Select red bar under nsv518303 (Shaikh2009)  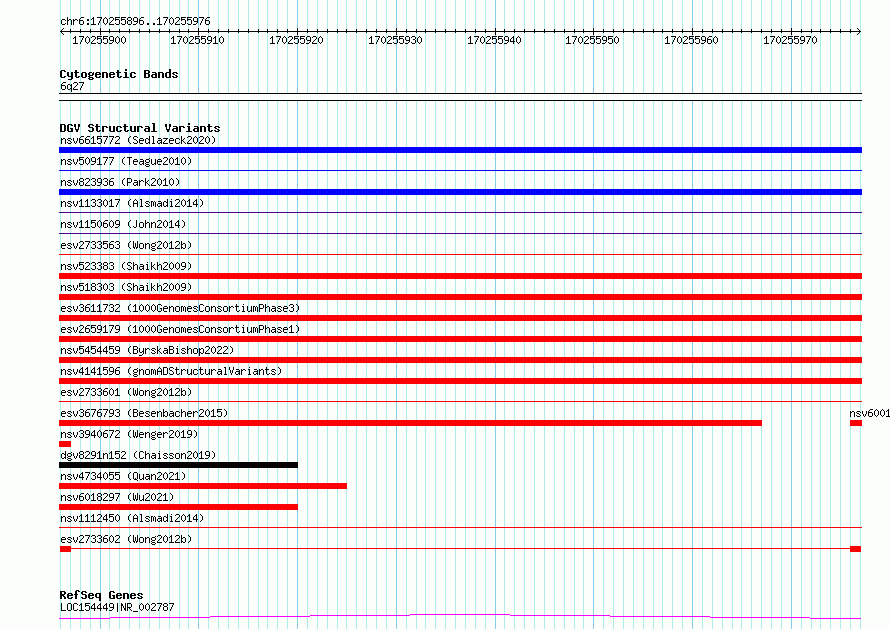pyautogui.click(x=460, y=297)
